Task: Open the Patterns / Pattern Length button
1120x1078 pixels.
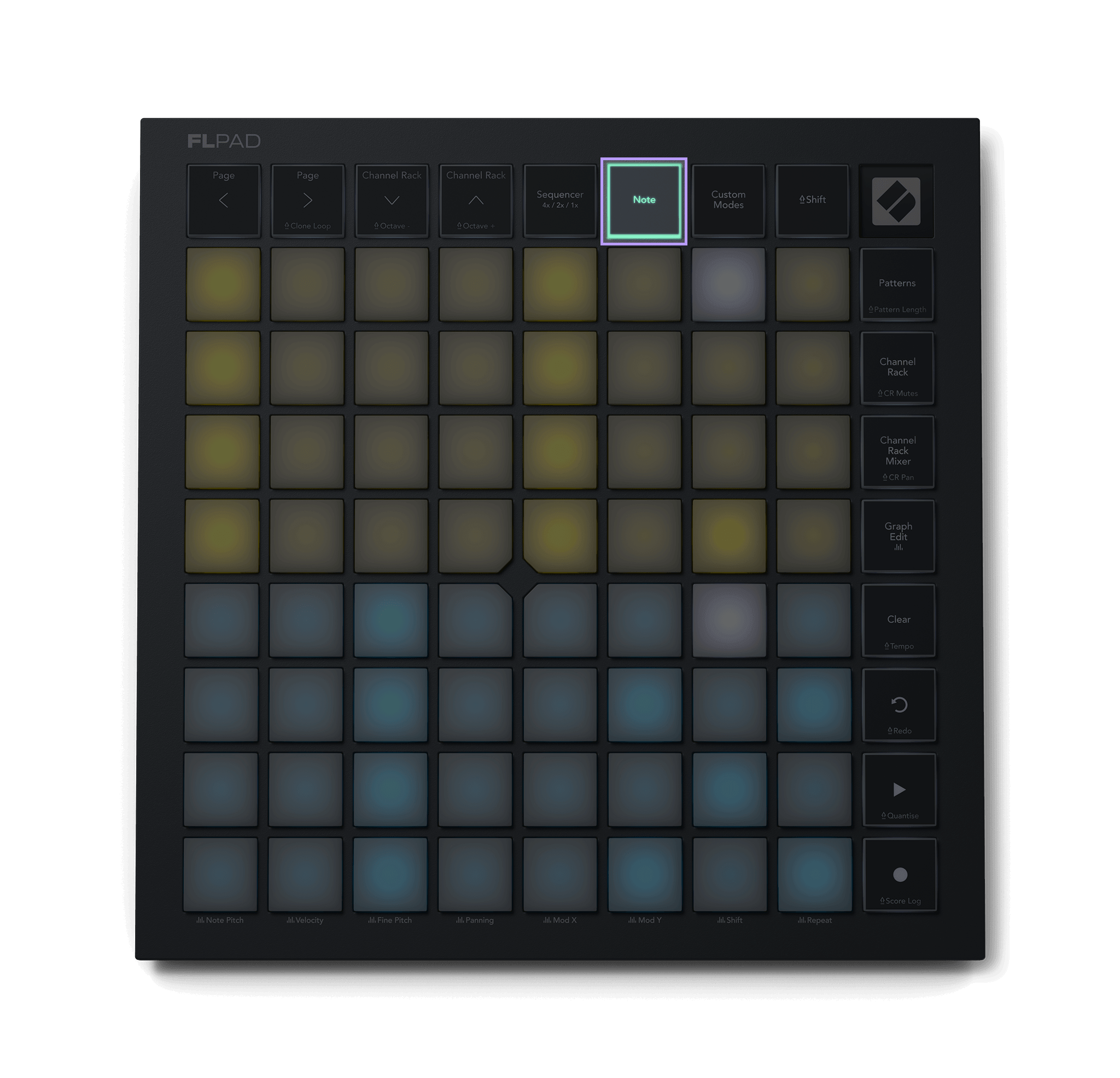Action: 897,284
